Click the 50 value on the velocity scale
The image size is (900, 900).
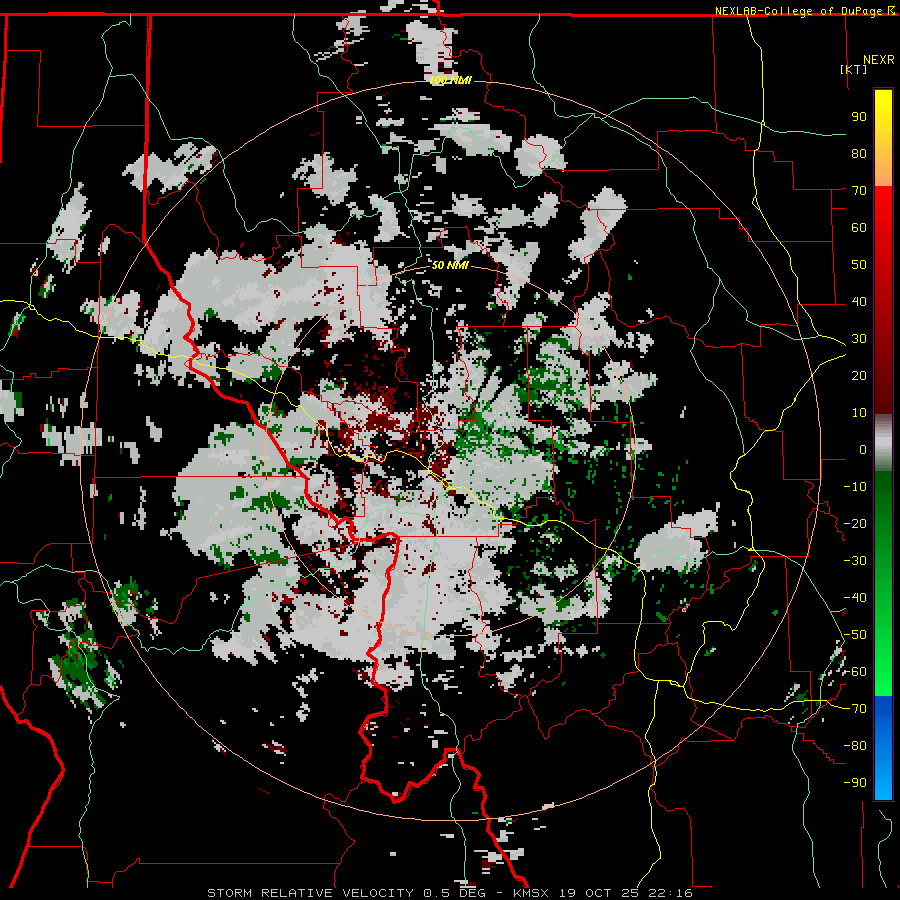tap(859, 265)
